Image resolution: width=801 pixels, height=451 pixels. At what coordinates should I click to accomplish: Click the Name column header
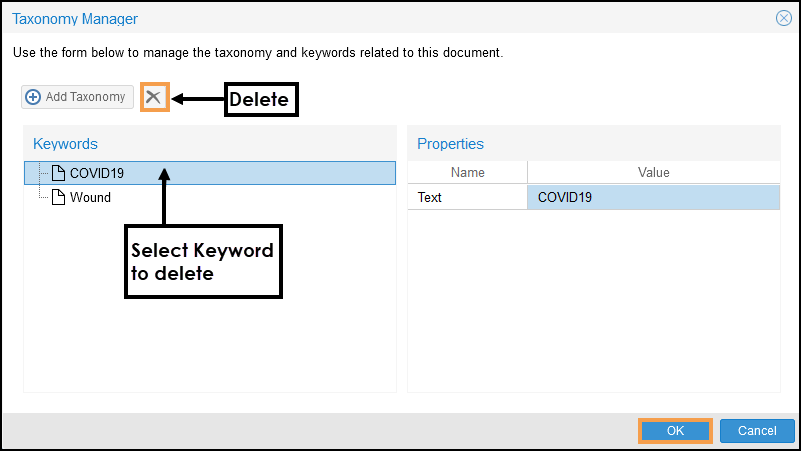click(x=467, y=173)
